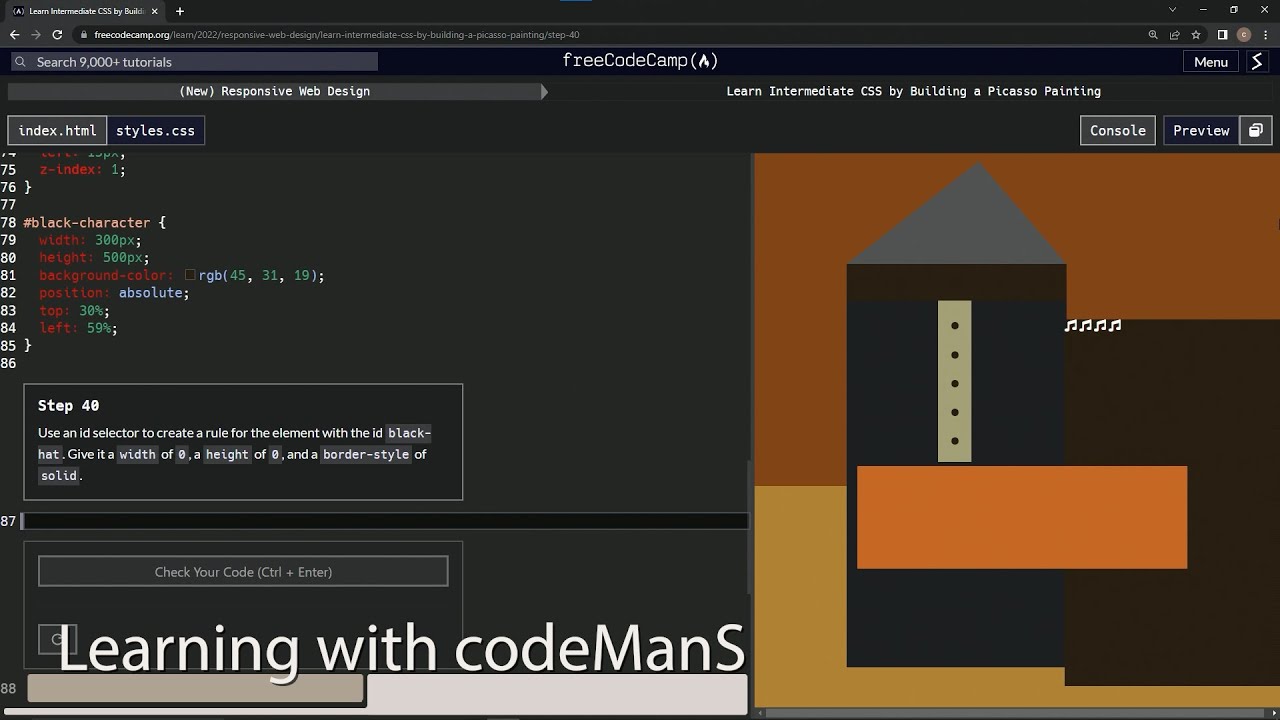Toggle the browser side panel icon
The width and height of the screenshot is (1280, 720).
click(x=1222, y=35)
